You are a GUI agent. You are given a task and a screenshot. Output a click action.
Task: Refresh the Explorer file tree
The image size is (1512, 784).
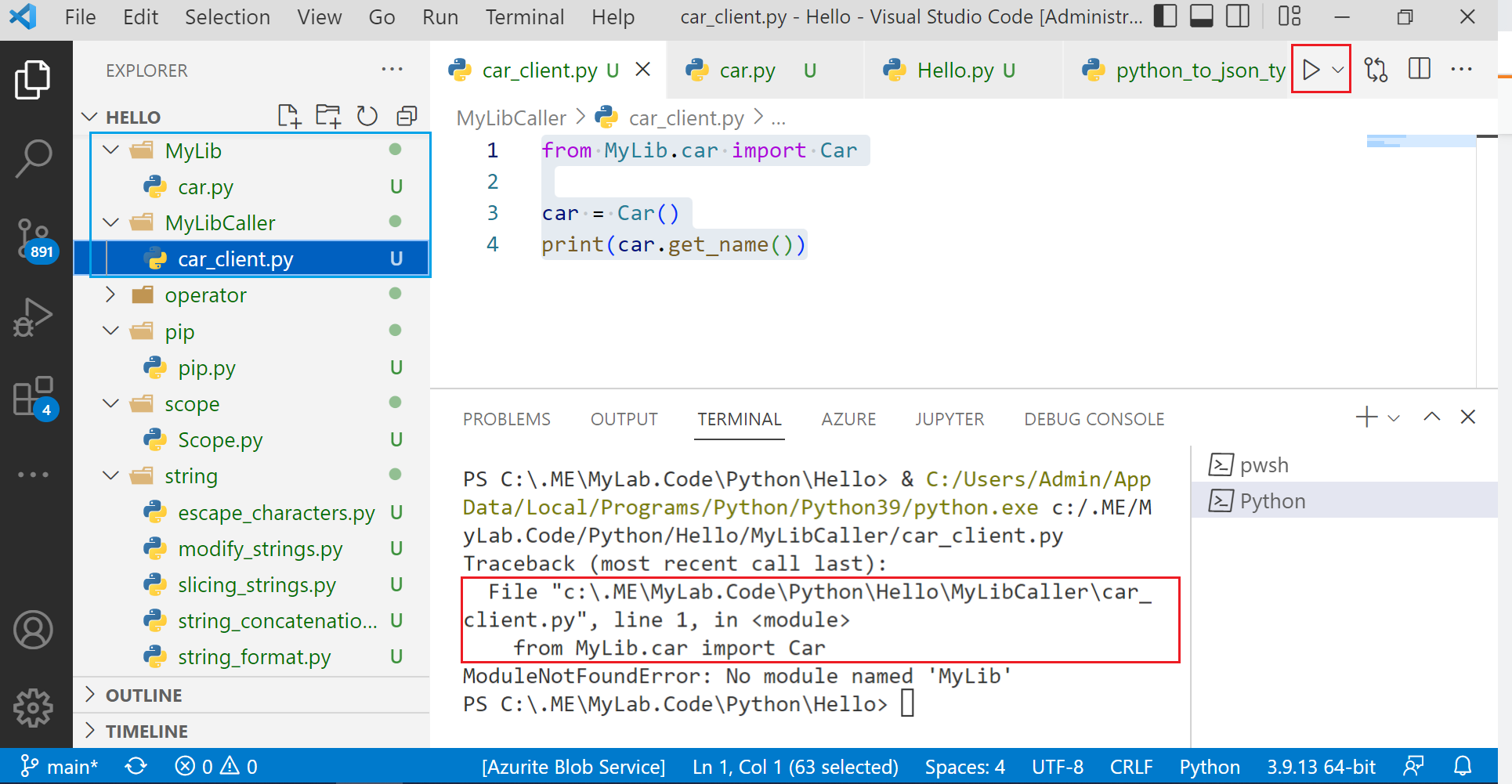367,117
